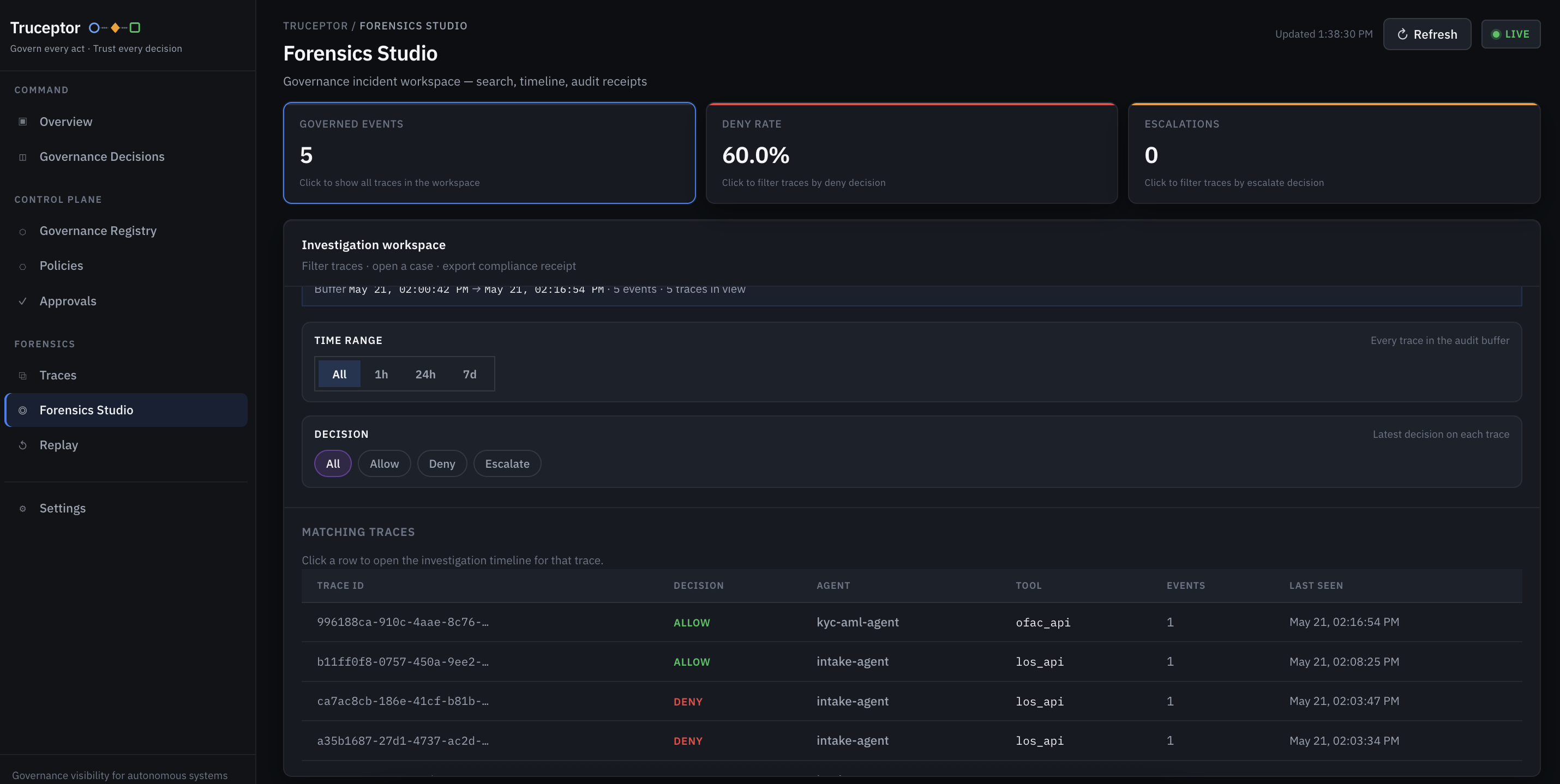Select the 1h time range
This screenshot has height=784, width=1560.
(381, 374)
